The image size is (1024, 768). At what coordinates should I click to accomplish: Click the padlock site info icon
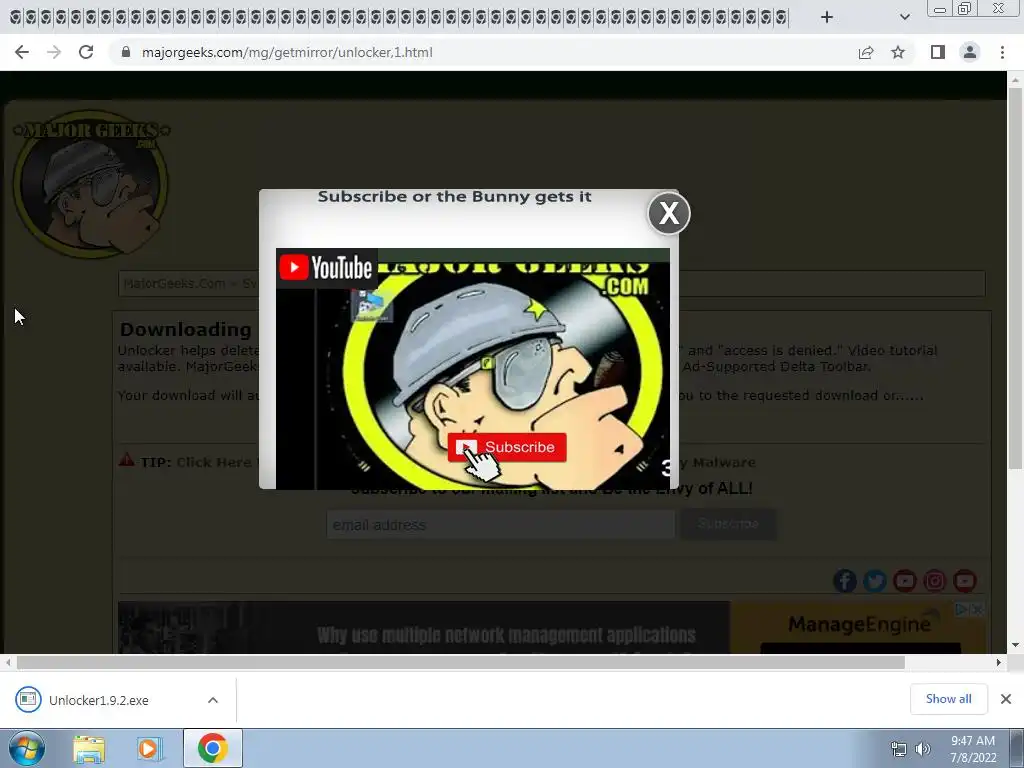126,52
